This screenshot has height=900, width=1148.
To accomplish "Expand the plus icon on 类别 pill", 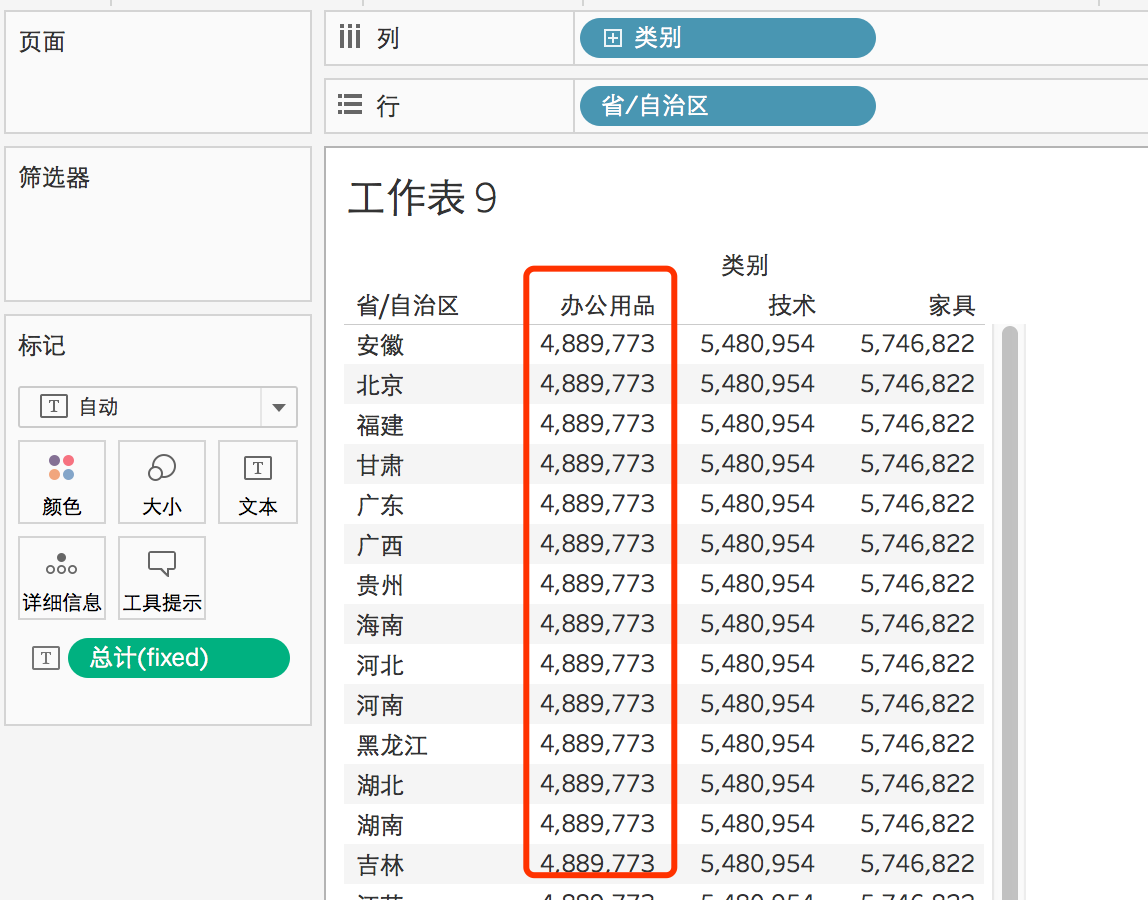I will click(x=613, y=37).
